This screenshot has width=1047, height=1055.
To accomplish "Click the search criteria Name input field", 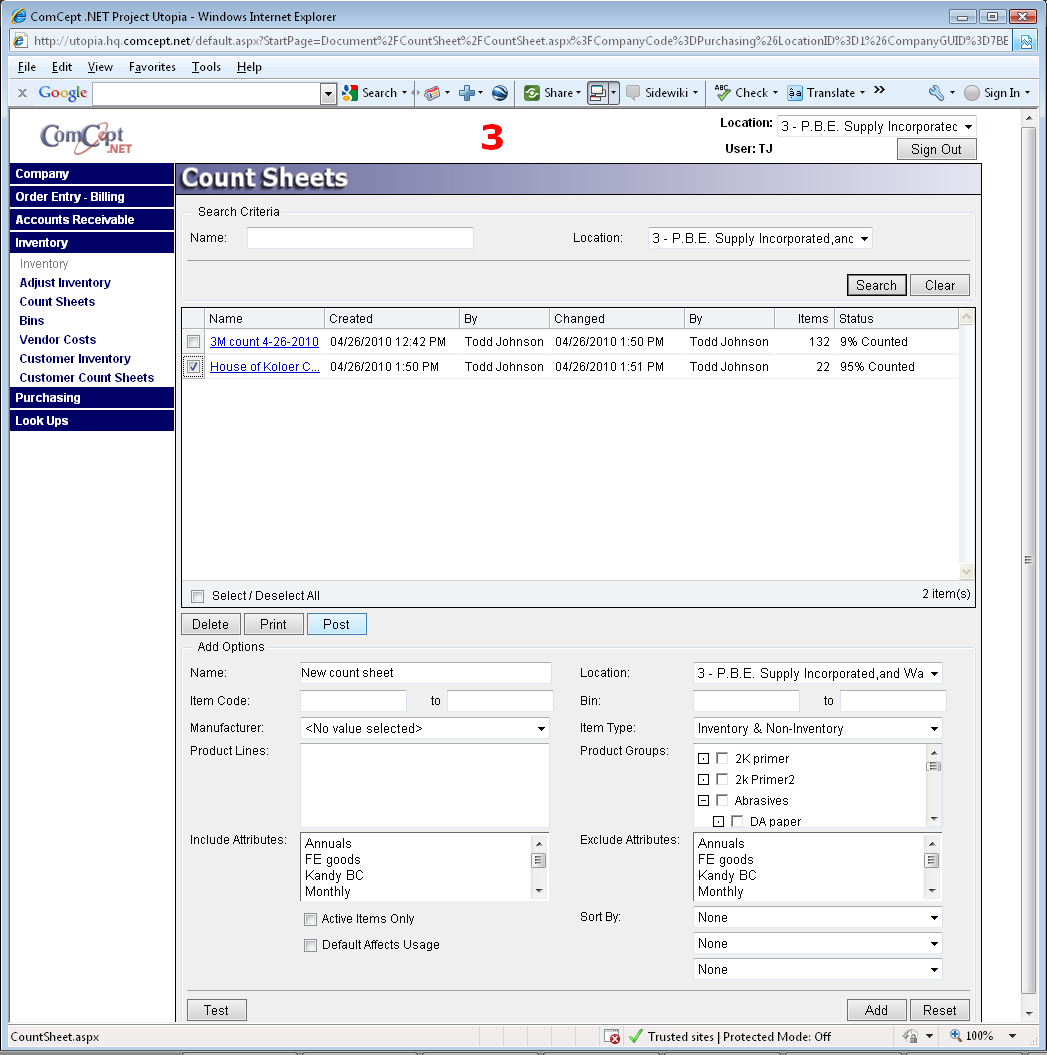I will point(360,238).
